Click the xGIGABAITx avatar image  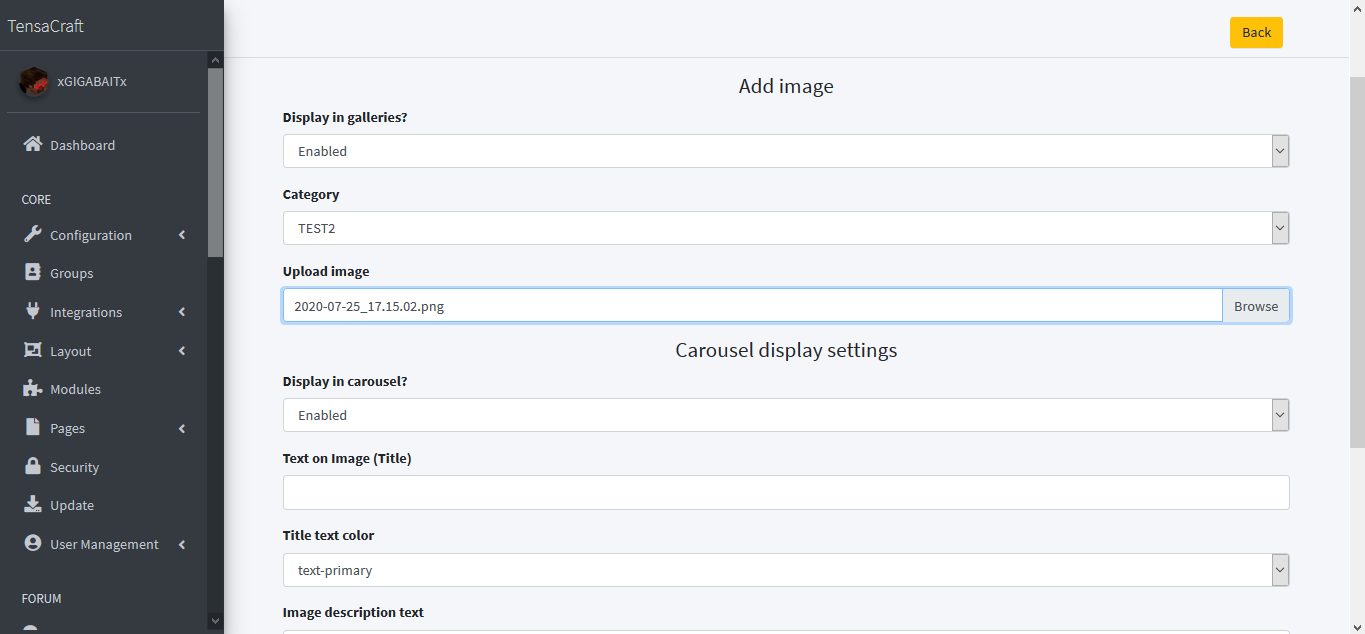(34, 82)
